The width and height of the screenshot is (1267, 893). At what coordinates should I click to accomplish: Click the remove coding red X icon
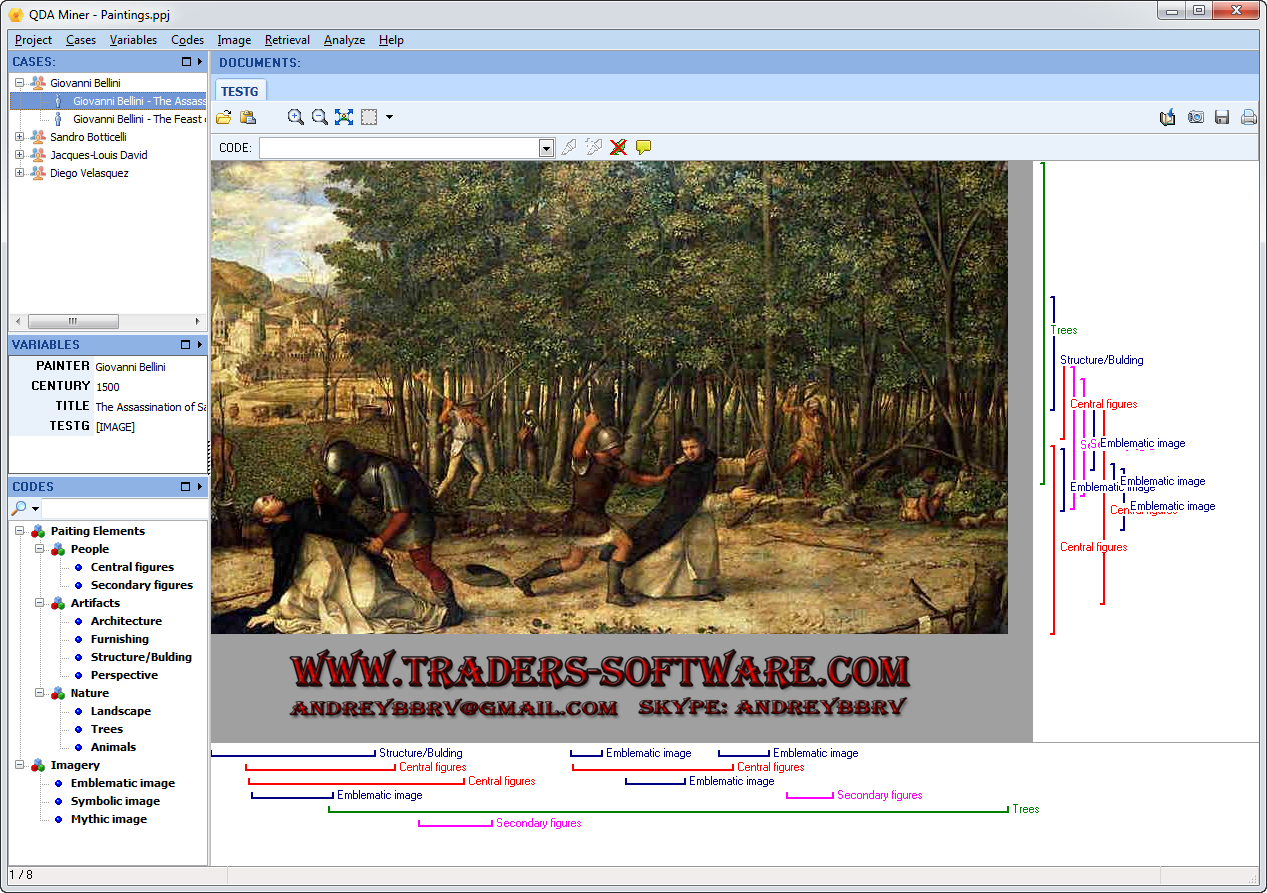(618, 147)
